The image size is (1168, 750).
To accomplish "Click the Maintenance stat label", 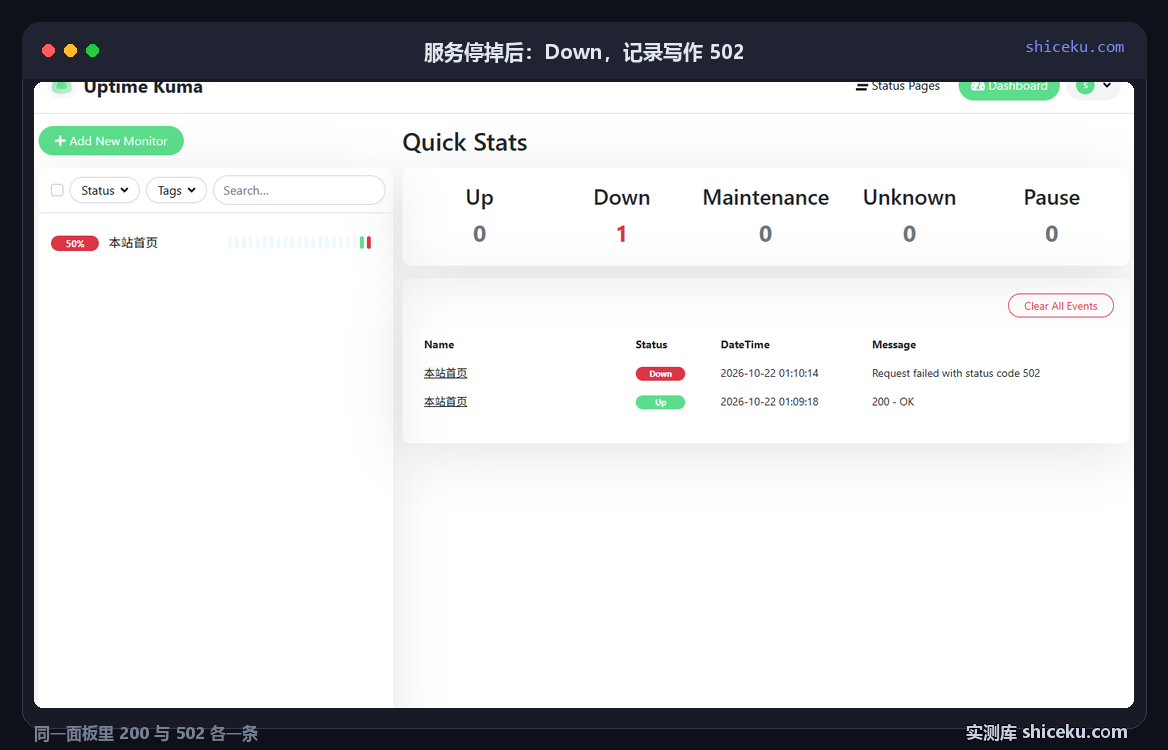I will click(x=766, y=197).
